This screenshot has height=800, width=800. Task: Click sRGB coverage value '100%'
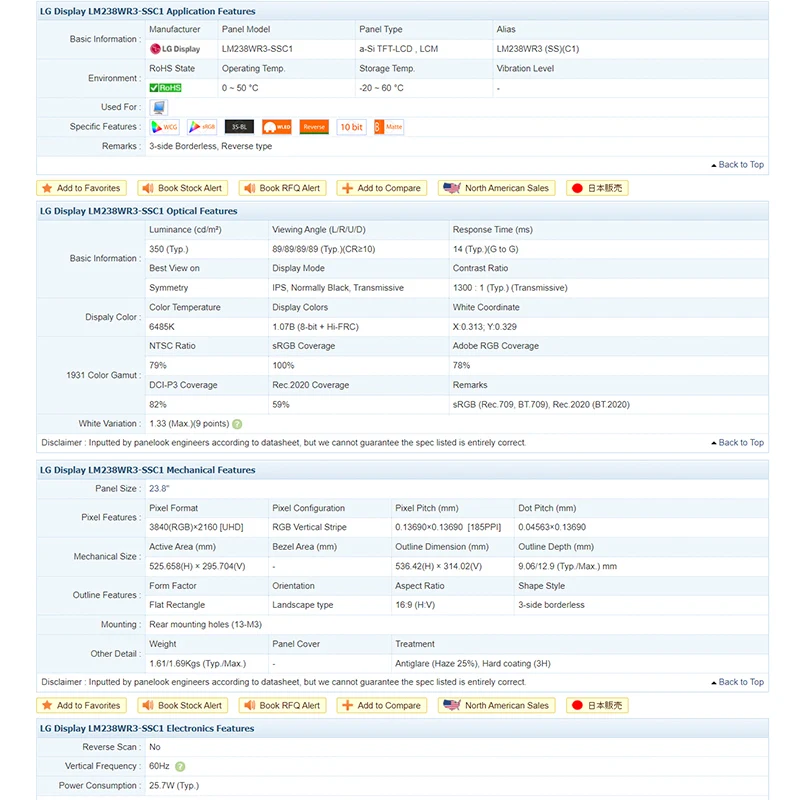[x=283, y=365]
